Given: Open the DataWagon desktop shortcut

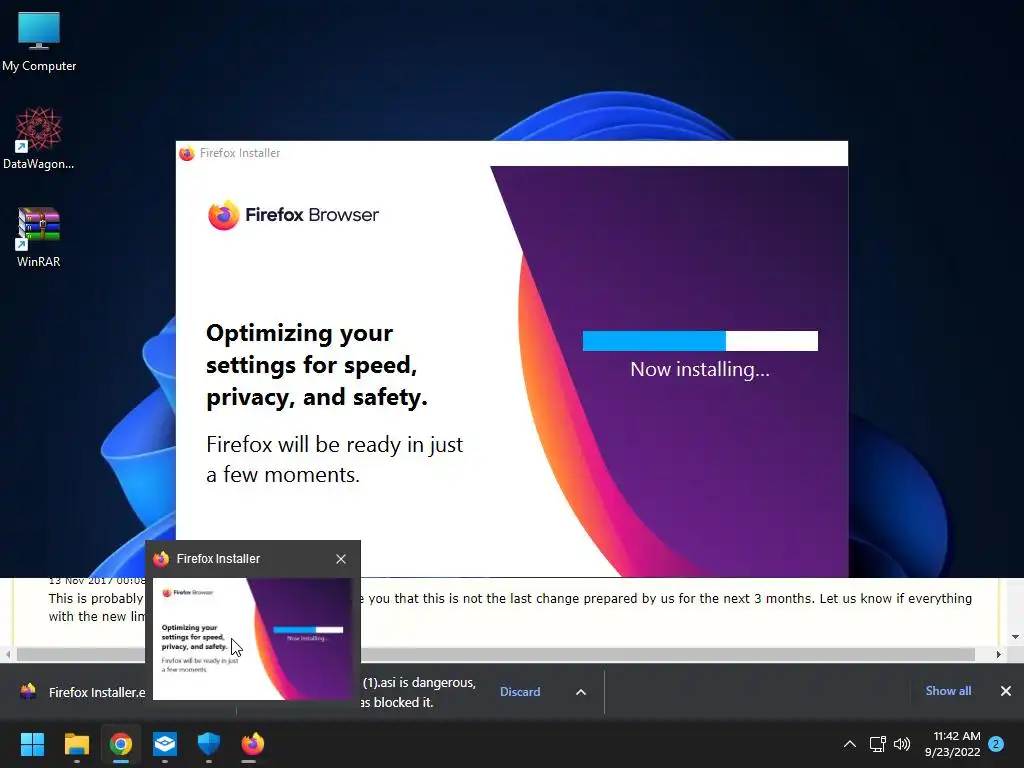Looking at the screenshot, I should pos(39,138).
